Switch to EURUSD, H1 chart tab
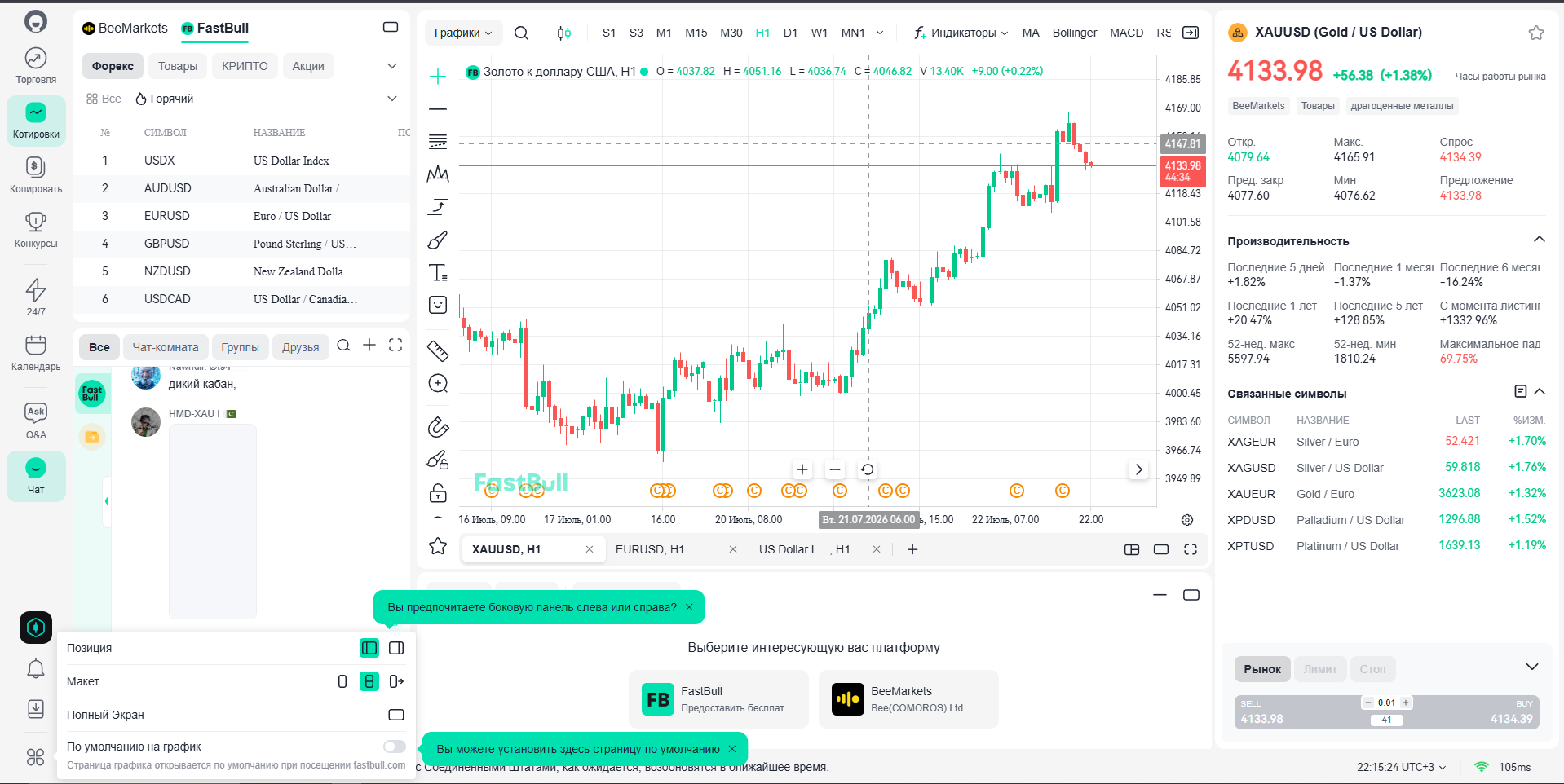Screen dimensions: 1564x784 pyautogui.click(x=650, y=549)
